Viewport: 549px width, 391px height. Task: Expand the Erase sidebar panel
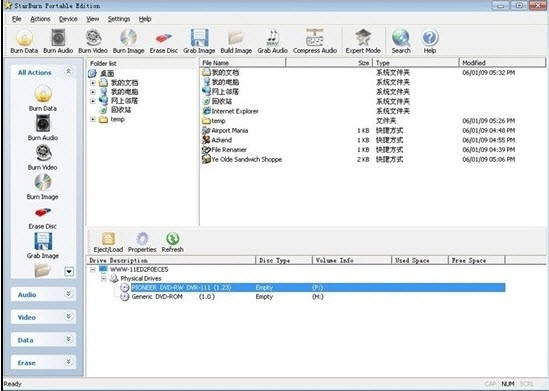(x=69, y=362)
